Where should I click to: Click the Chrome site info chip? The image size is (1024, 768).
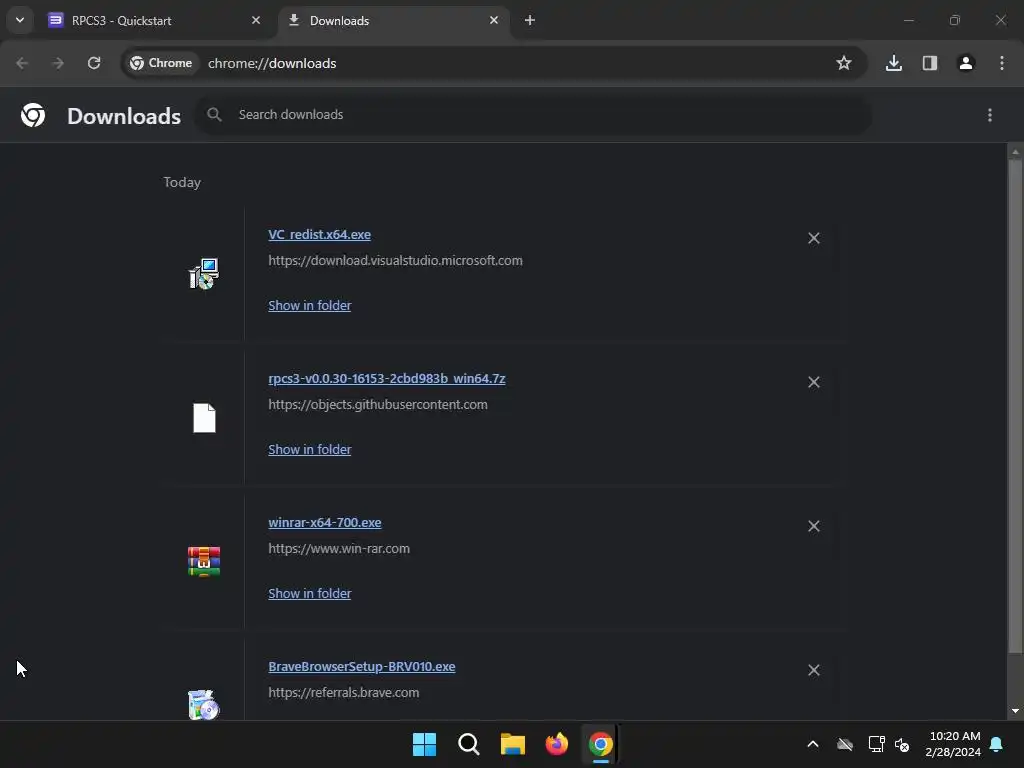point(161,63)
